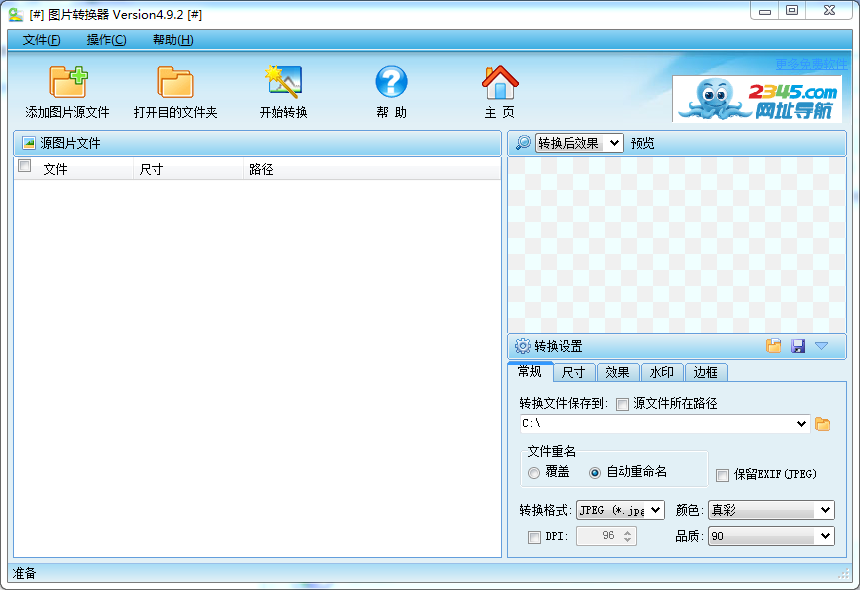Open the 帮助(H) menu
Viewport: 860px width, 590px height.
pos(173,39)
